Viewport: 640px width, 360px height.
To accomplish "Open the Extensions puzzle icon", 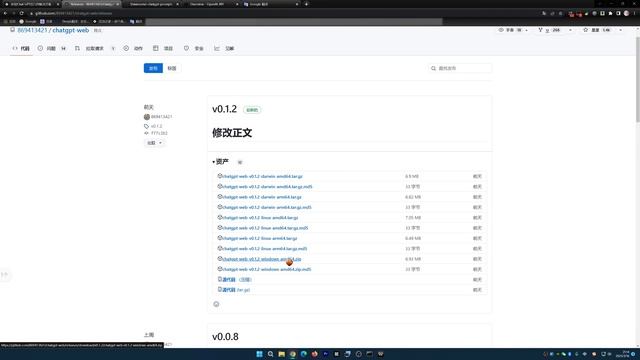I will click(x=610, y=13).
